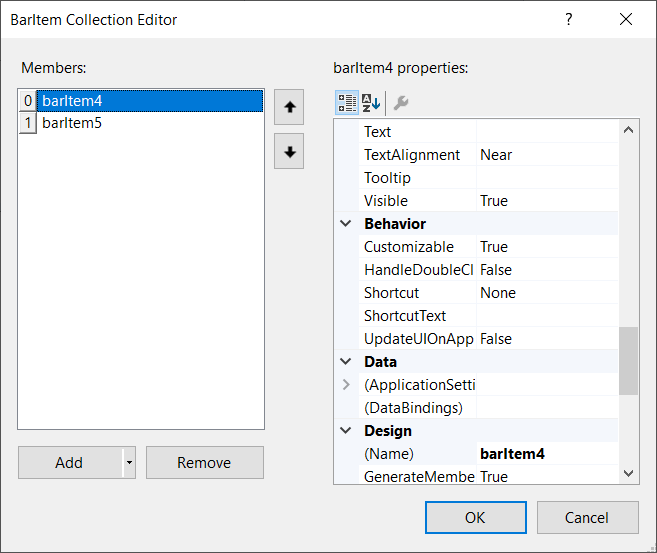The image size is (657, 553).
Task: Move selected member up
Action: tap(289, 107)
